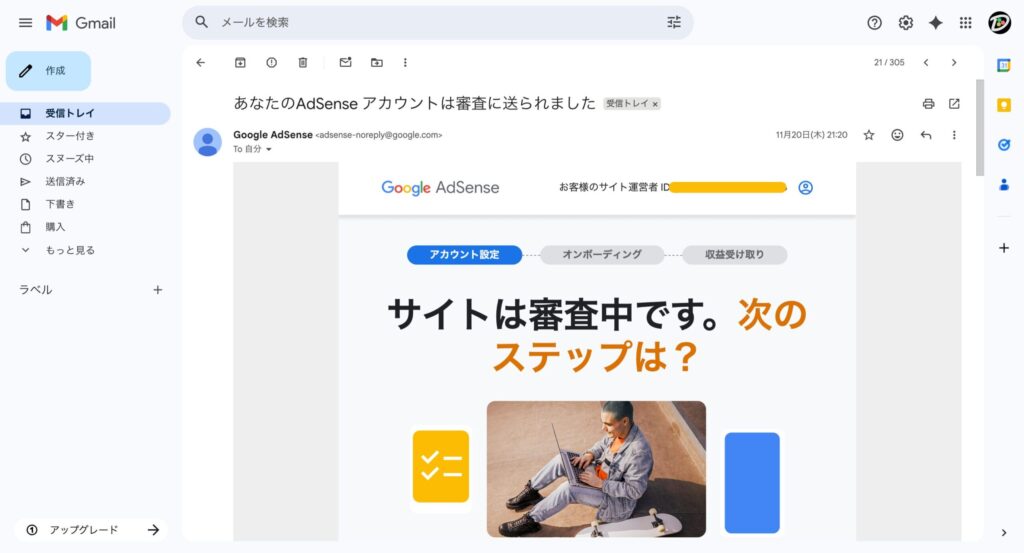The image size is (1024, 553).
Task: Hide the side panel chevron
Action: [1004, 533]
